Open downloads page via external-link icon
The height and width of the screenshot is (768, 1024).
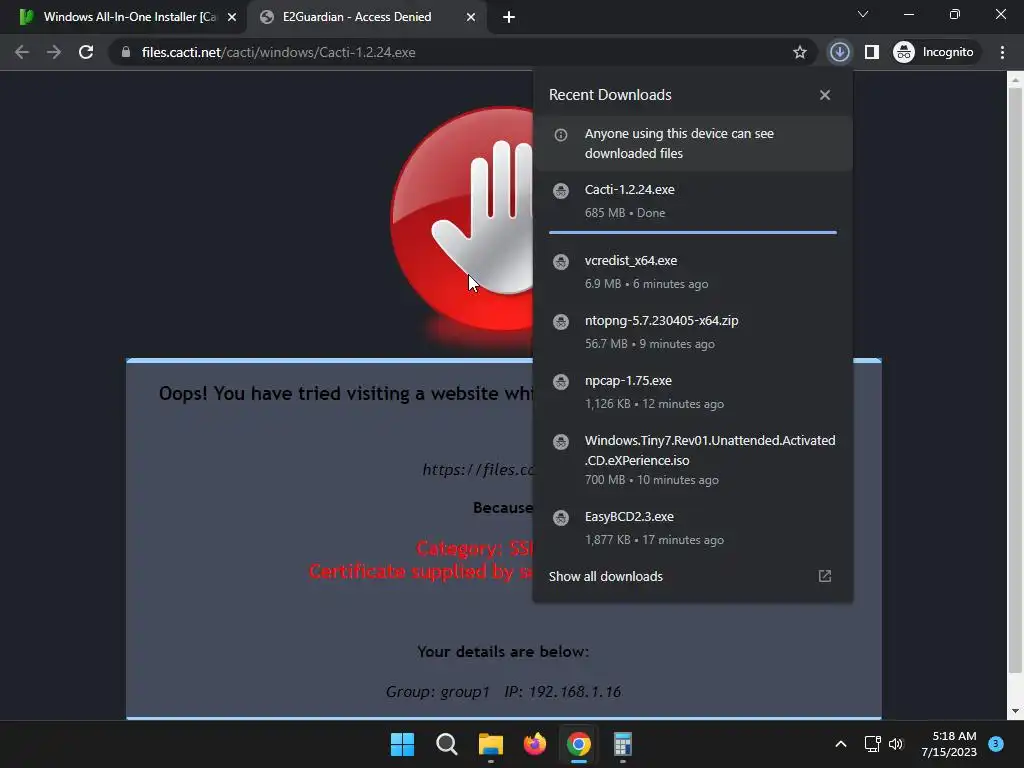(825, 576)
